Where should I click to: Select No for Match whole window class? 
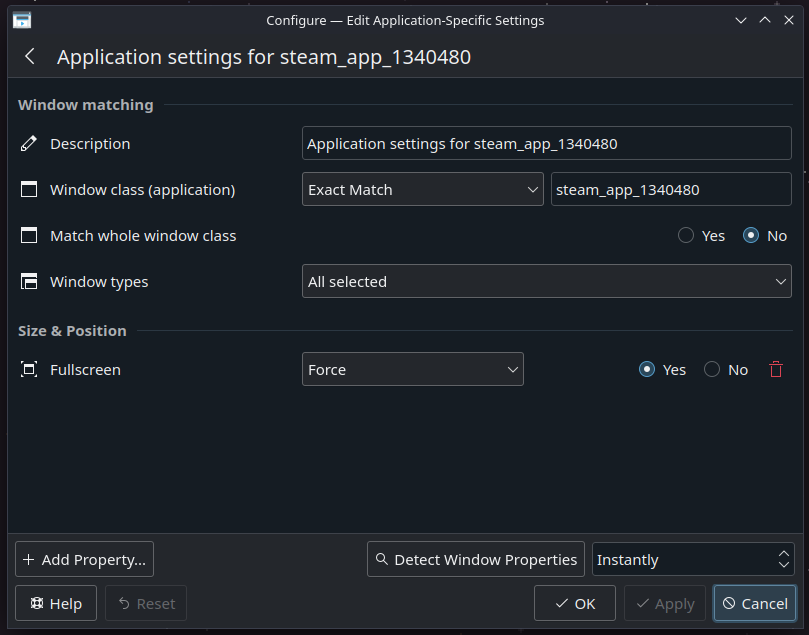[x=752, y=236]
